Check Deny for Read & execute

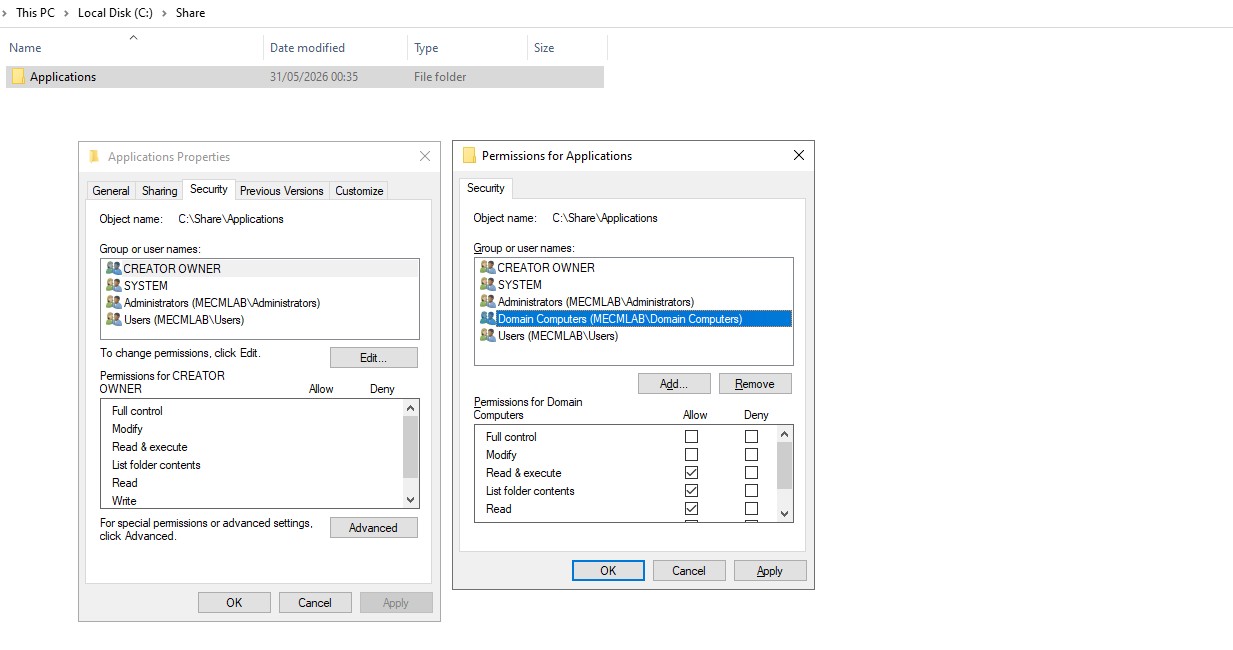click(751, 473)
